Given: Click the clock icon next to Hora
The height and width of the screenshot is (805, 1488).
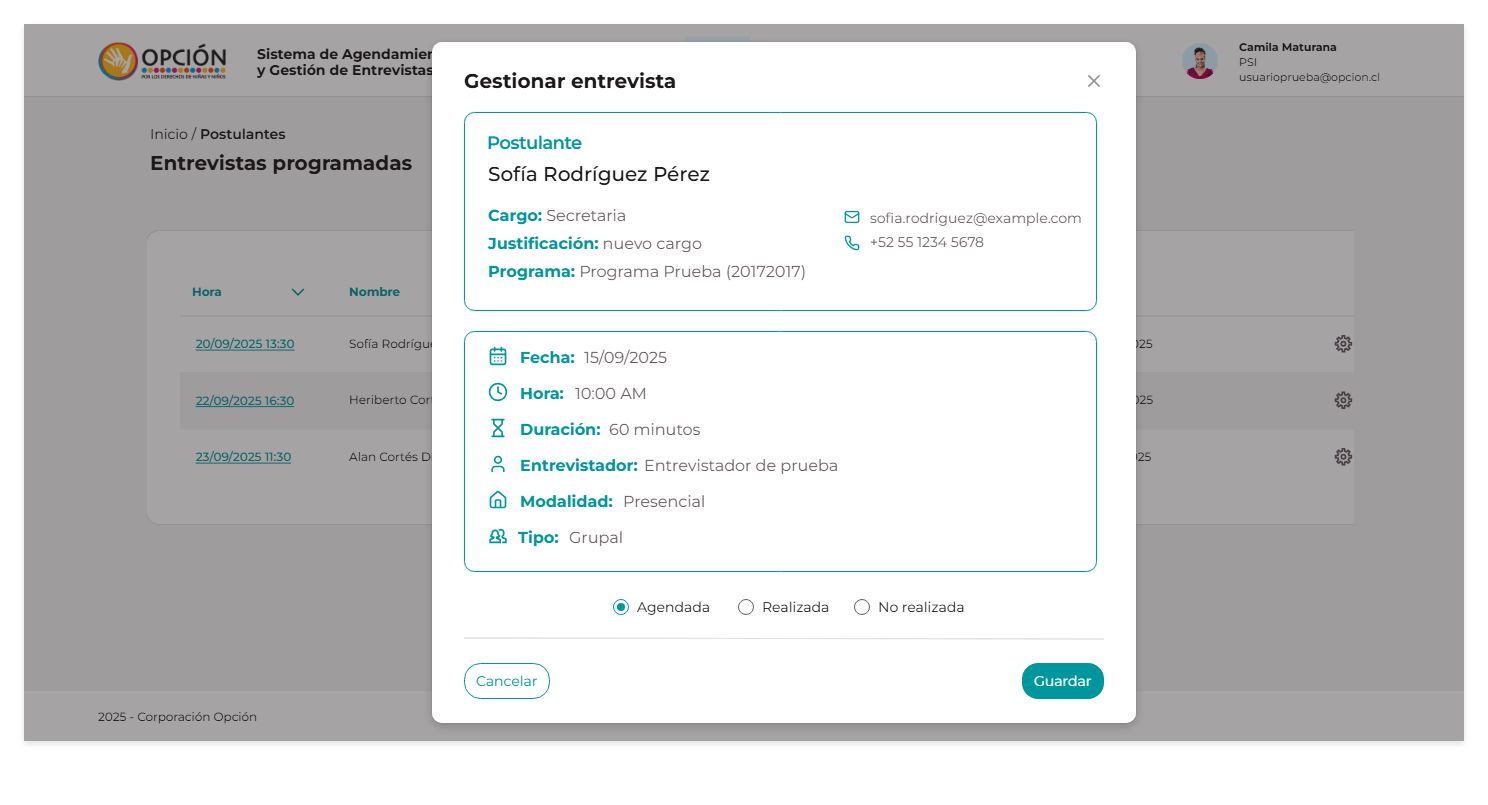Looking at the screenshot, I should click(497, 392).
